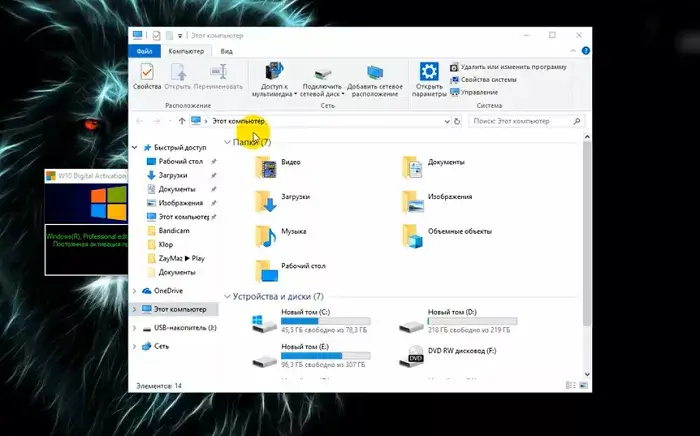This screenshot has width=700, height=436.
Task: Collapse the ribbon with the chevron
Action: click(573, 51)
